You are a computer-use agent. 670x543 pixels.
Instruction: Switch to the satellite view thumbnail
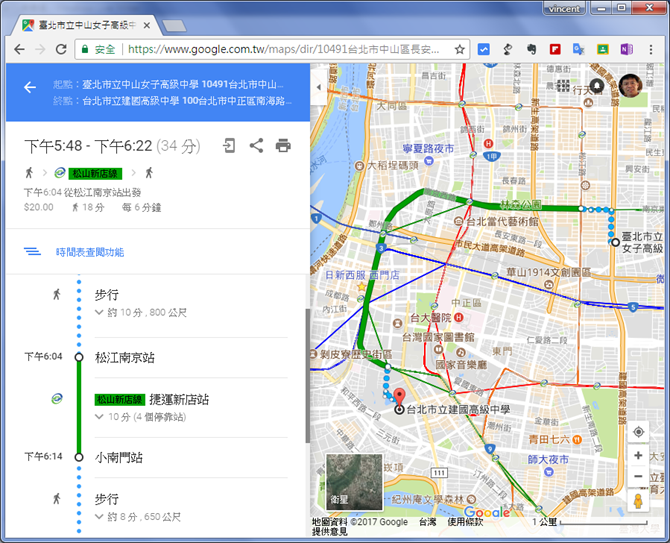click(x=354, y=482)
